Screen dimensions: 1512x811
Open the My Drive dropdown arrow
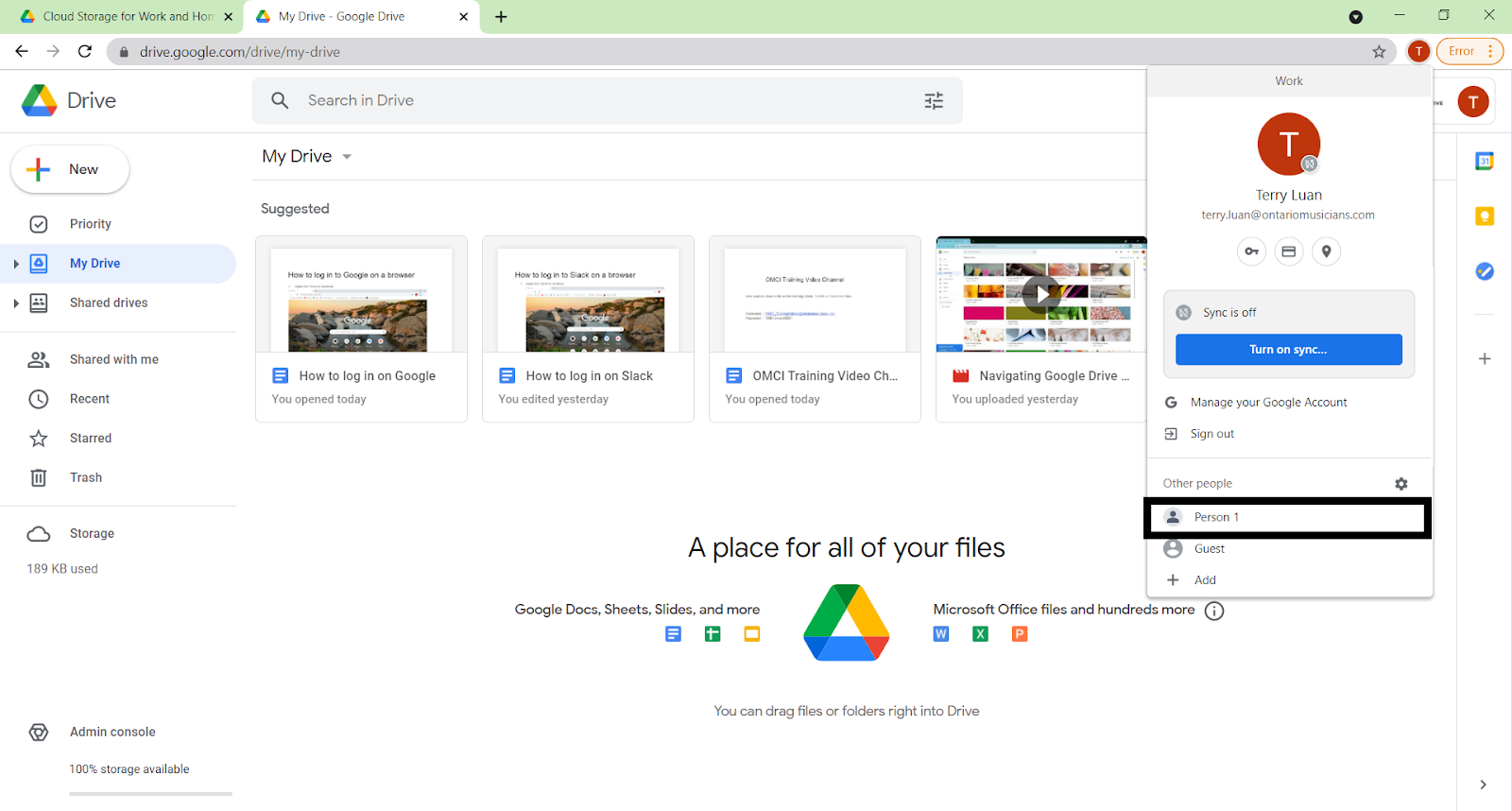tap(347, 157)
